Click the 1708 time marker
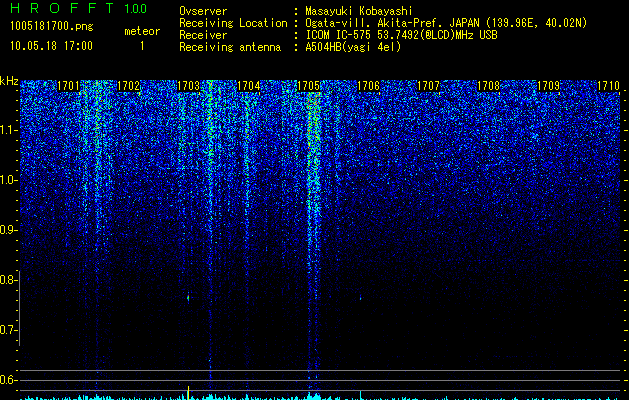 pos(488,86)
